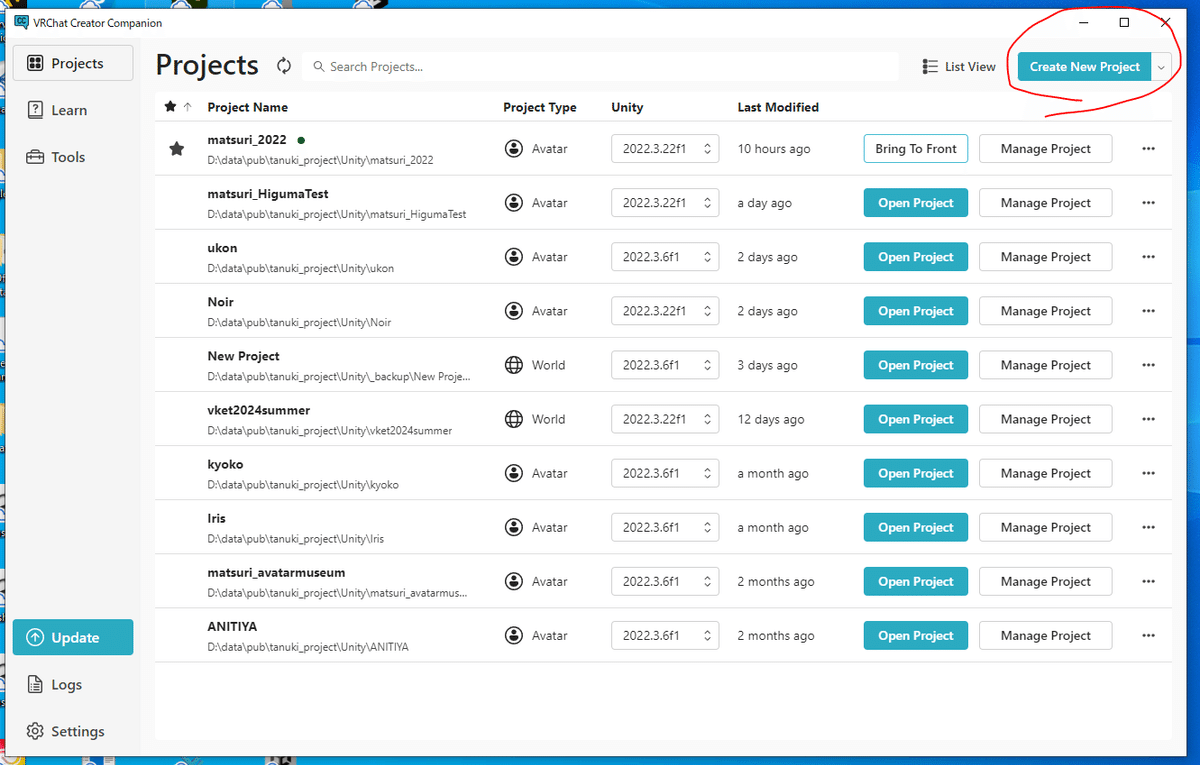Open the three-dot menu for matsuri_avatarmuseum
Viewport: 1200px width, 765px height.
click(1148, 581)
